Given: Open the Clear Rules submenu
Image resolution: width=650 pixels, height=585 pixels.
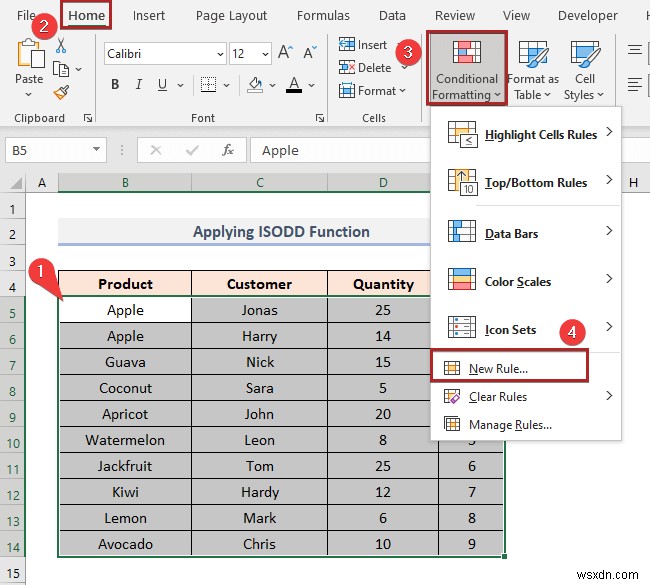Looking at the screenshot, I should (x=526, y=396).
